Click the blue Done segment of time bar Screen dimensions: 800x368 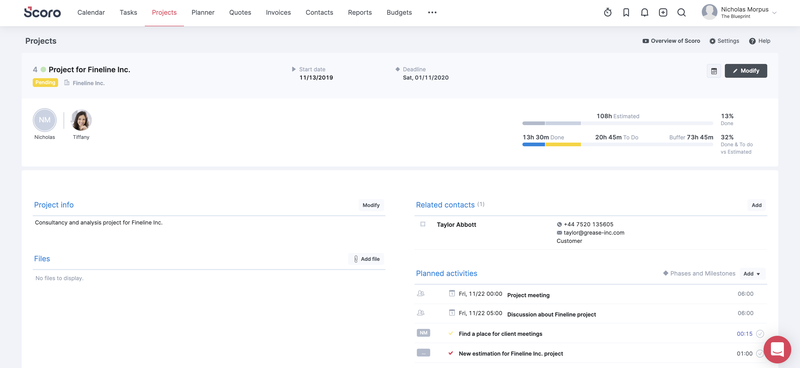click(534, 144)
